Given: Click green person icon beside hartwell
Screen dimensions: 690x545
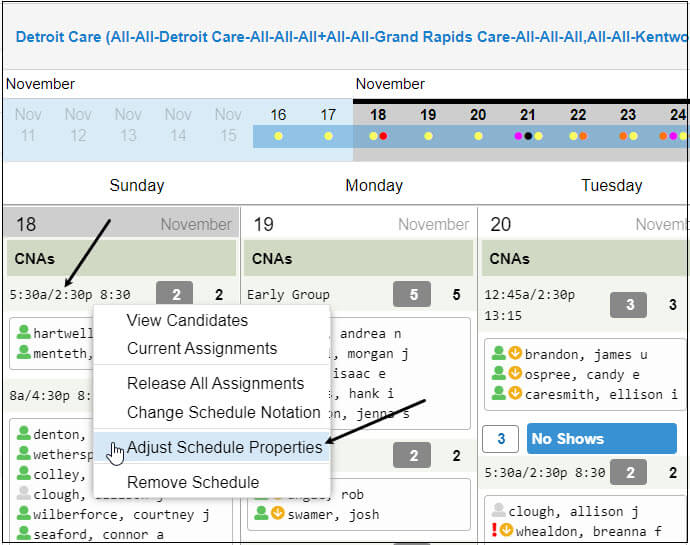Looking at the screenshot, I should (x=23, y=333).
